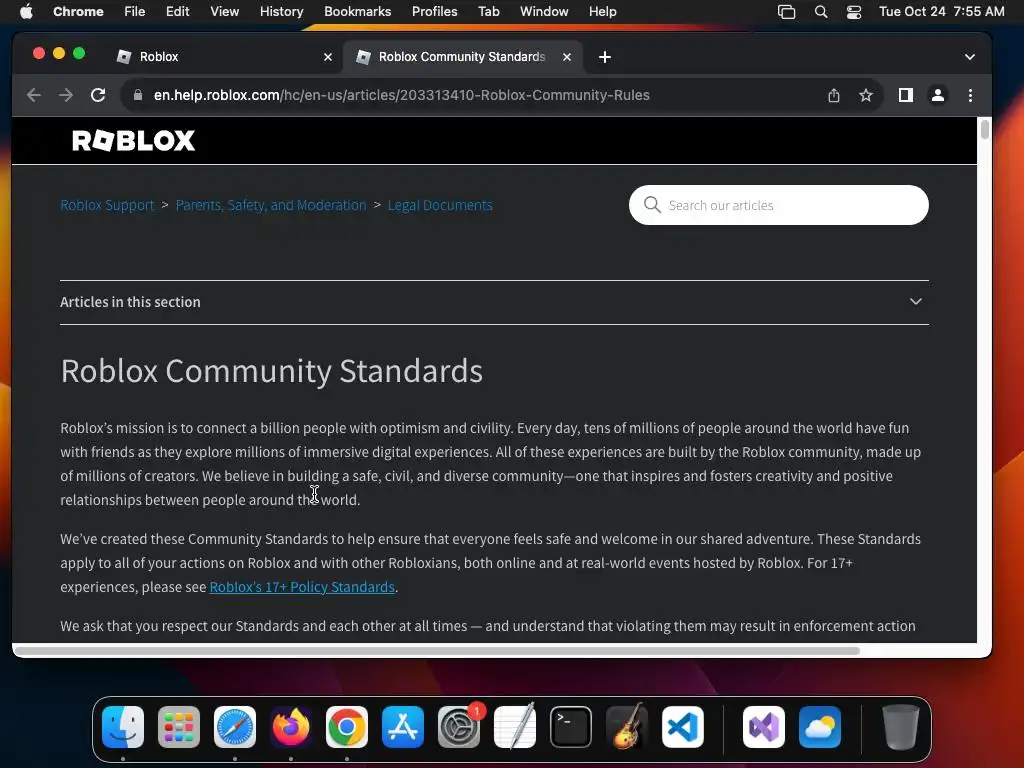Expand the Articles in this section chevron
This screenshot has height=768, width=1024.
916,302
